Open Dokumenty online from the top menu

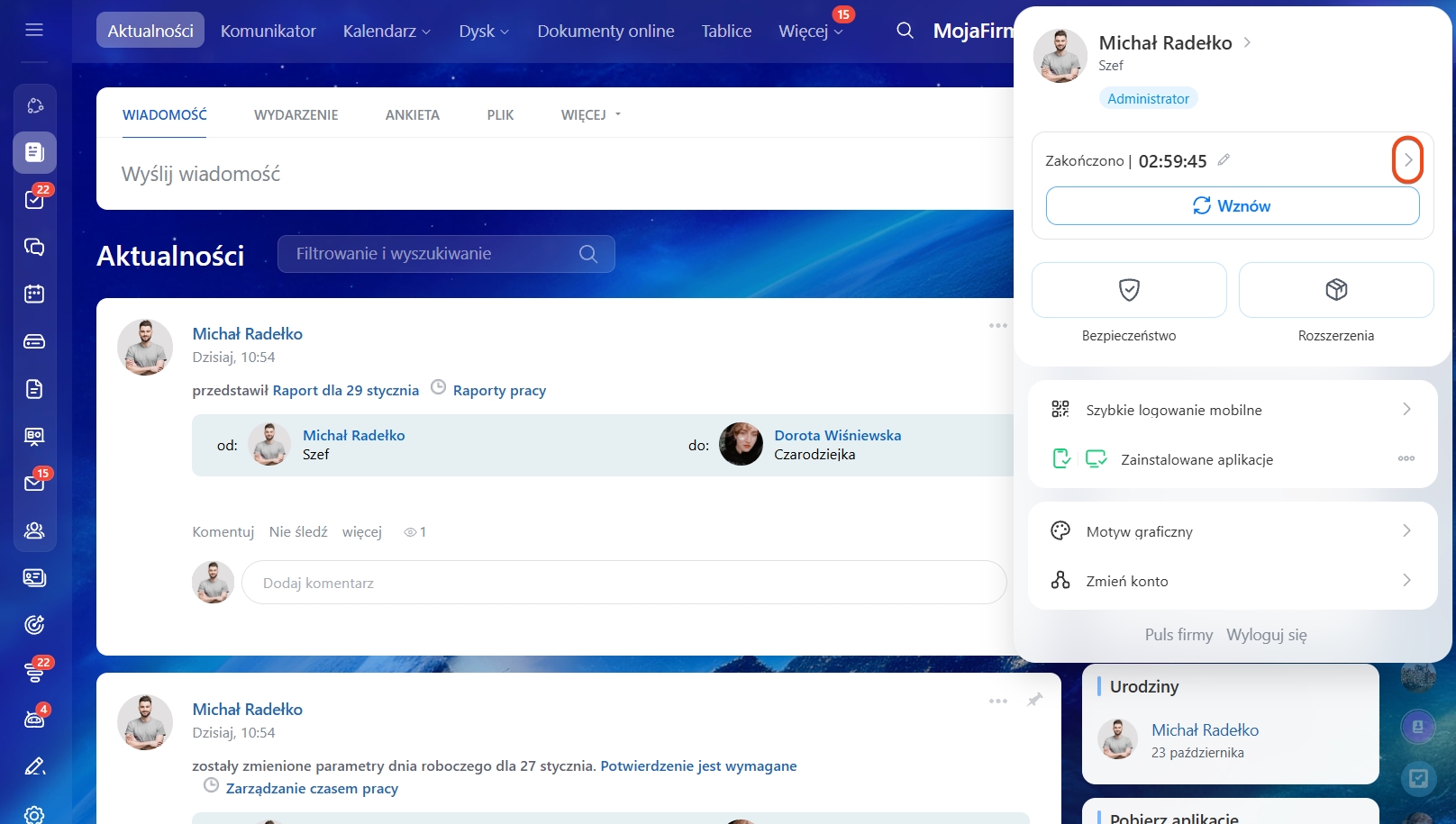point(605,31)
